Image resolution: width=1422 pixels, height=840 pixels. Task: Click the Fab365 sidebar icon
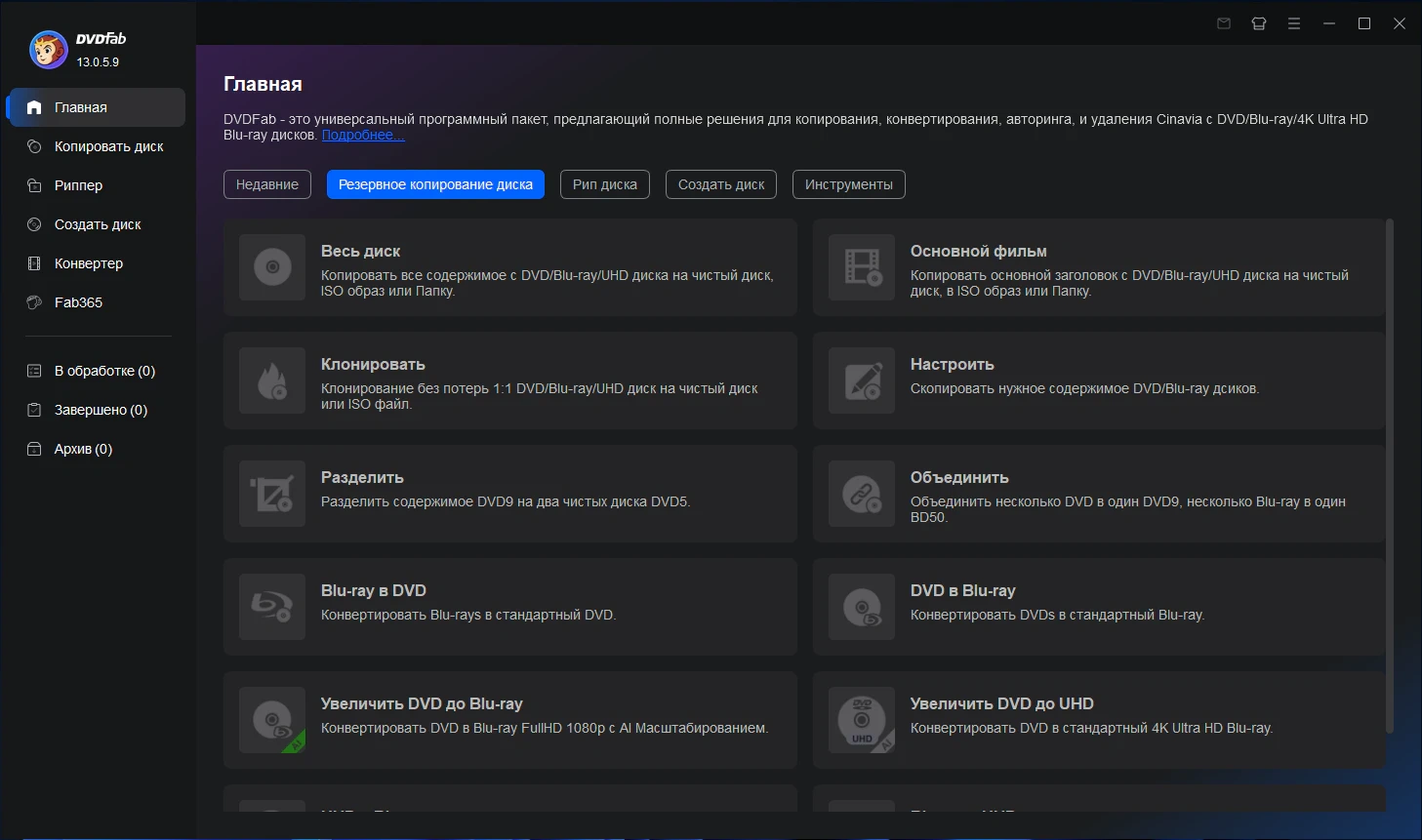point(34,302)
